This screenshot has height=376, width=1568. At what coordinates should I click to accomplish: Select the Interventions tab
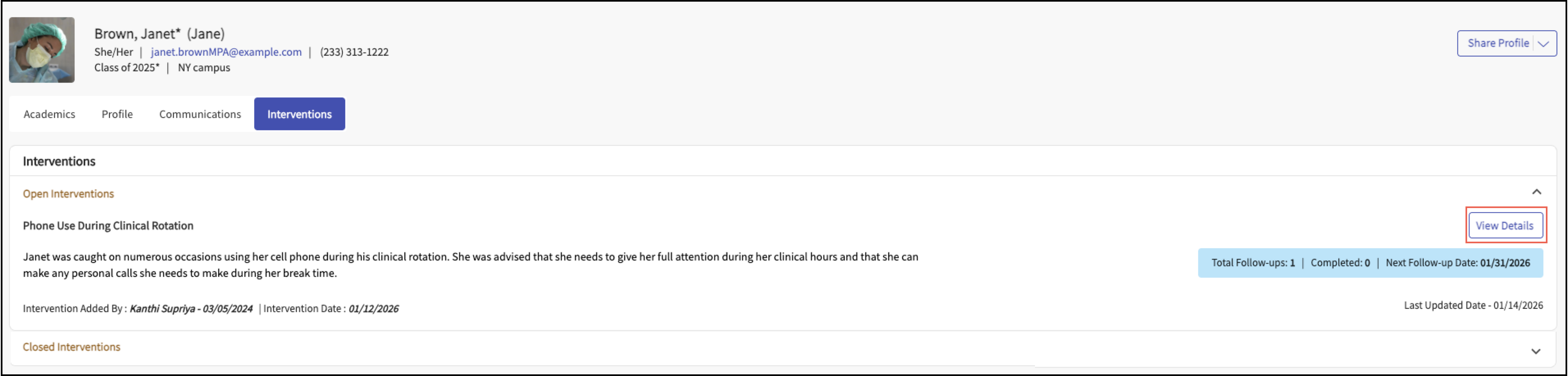coord(299,114)
